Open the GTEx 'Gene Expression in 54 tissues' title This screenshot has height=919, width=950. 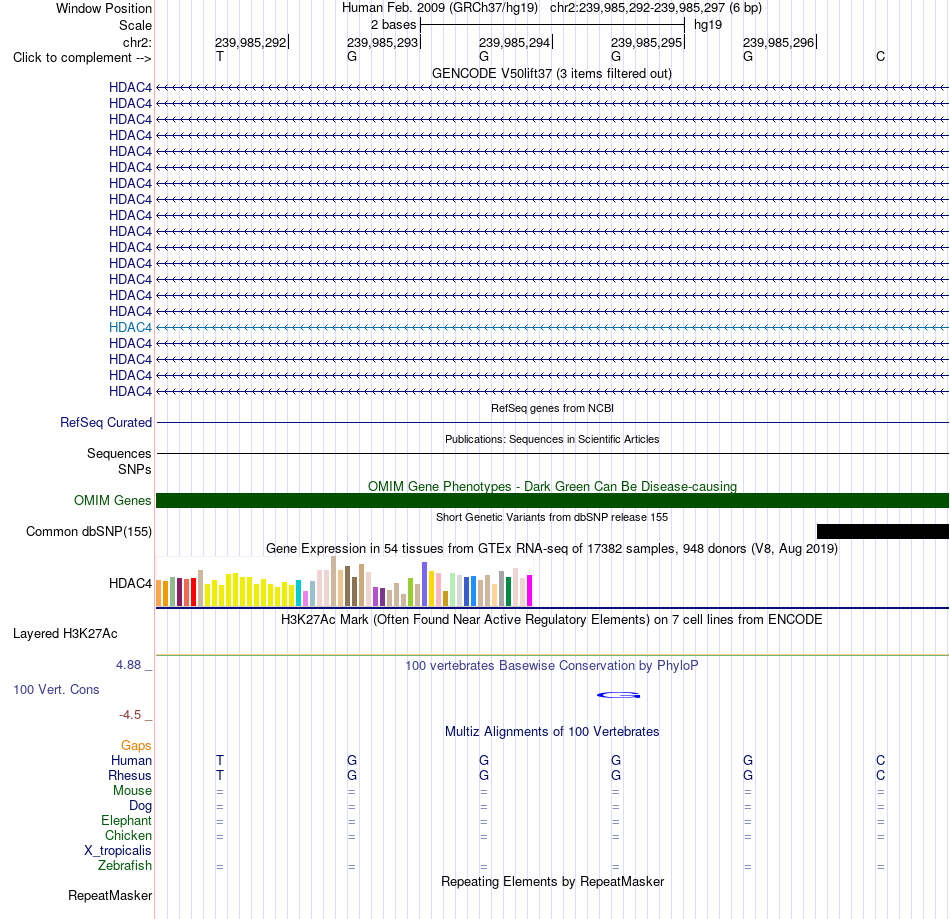click(552, 548)
